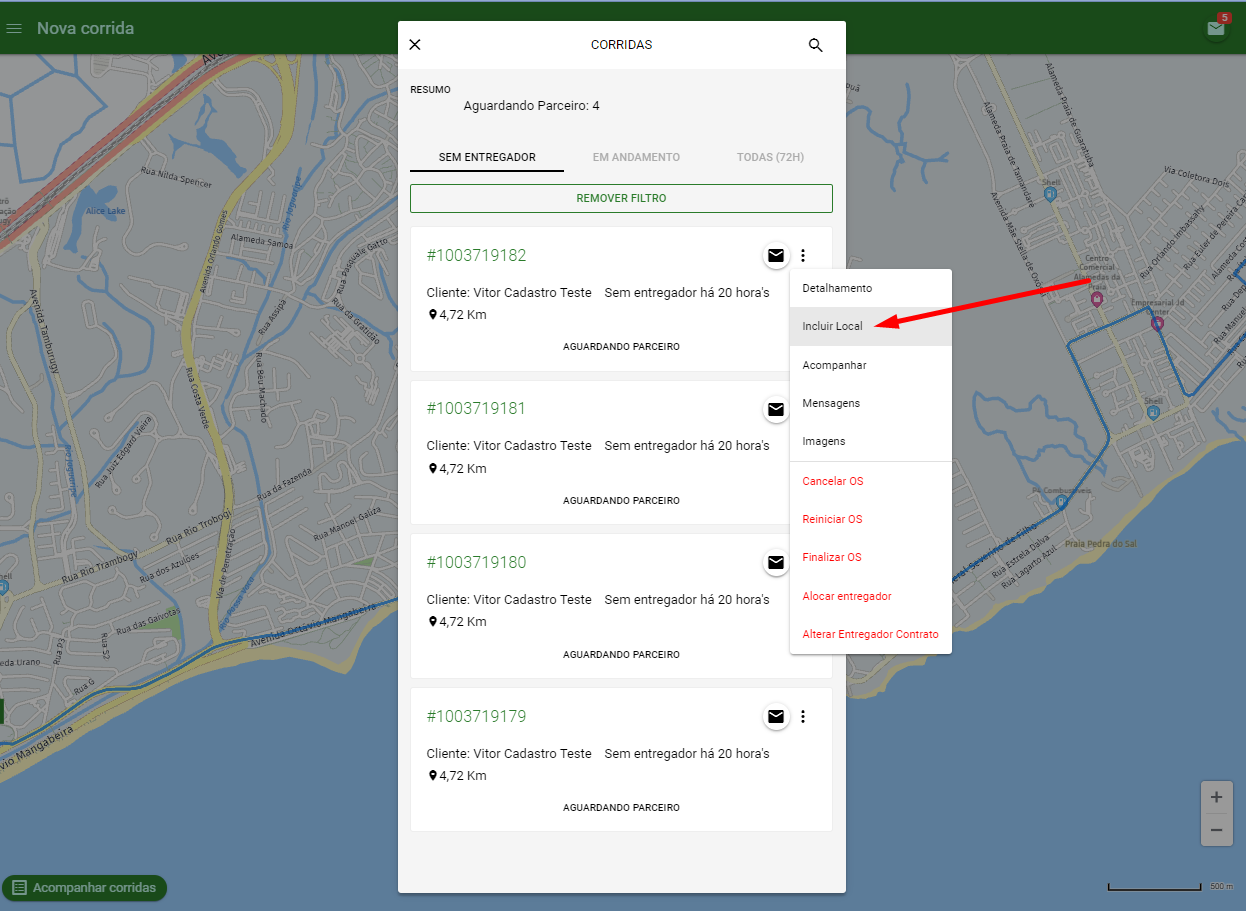Open the notifications mail icon with badge 5
The image size is (1246, 911).
1216,28
